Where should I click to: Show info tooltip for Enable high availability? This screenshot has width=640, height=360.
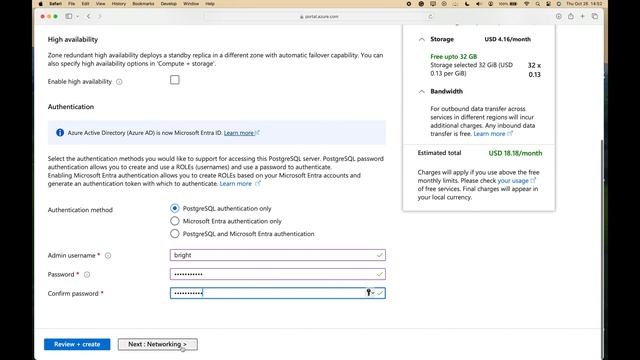click(x=119, y=82)
